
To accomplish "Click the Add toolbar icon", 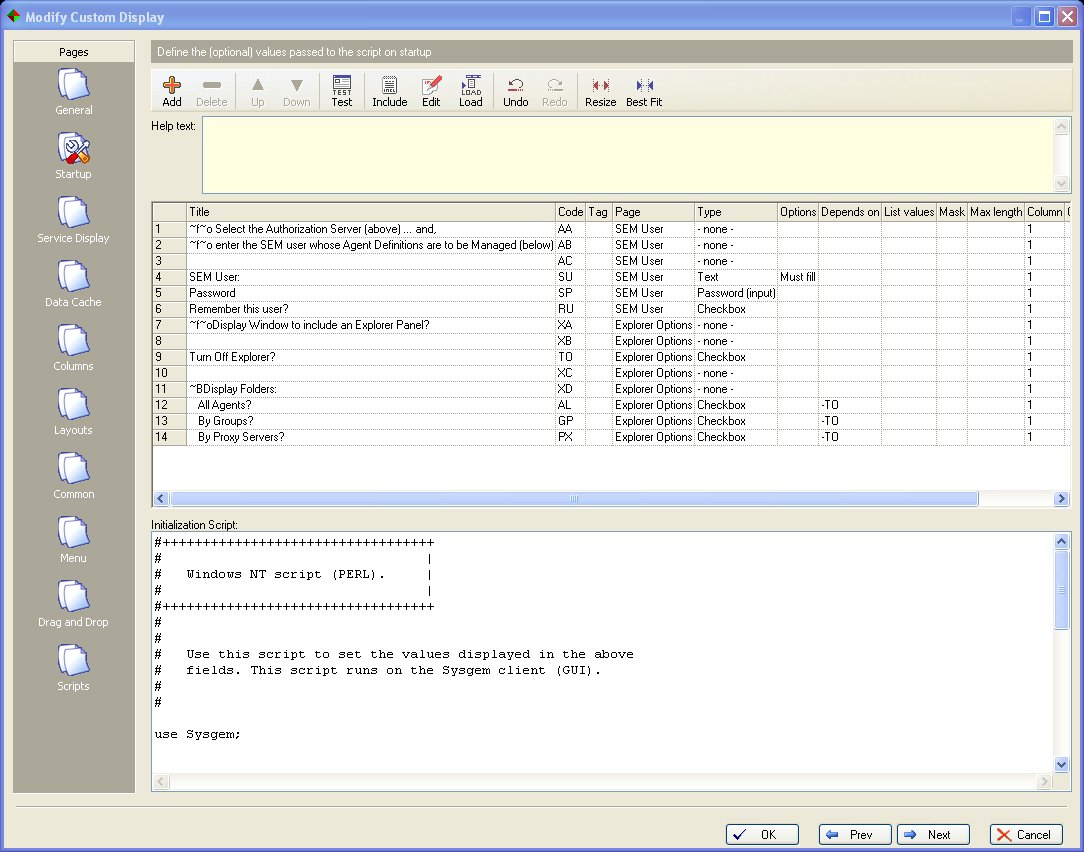I will click(x=172, y=91).
